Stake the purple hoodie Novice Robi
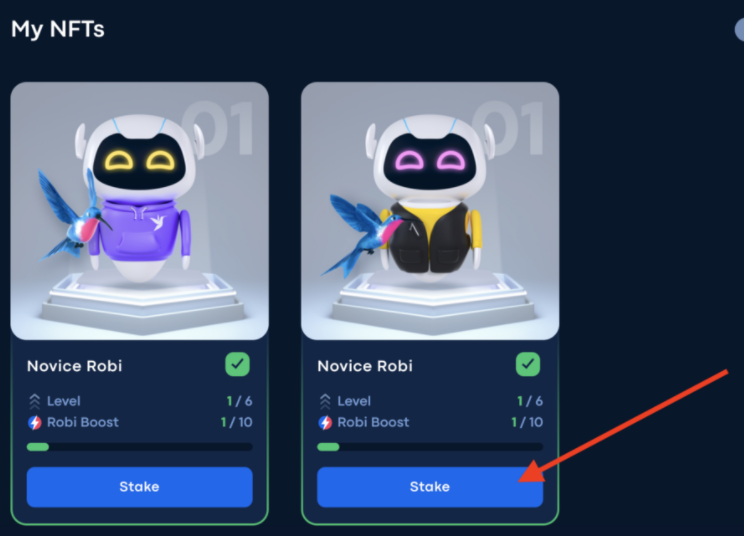Screen dimensions: 744x536 (140, 487)
